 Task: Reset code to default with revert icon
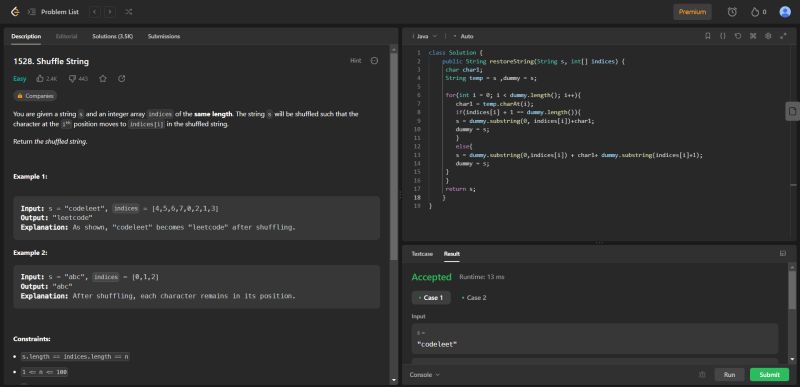738,36
